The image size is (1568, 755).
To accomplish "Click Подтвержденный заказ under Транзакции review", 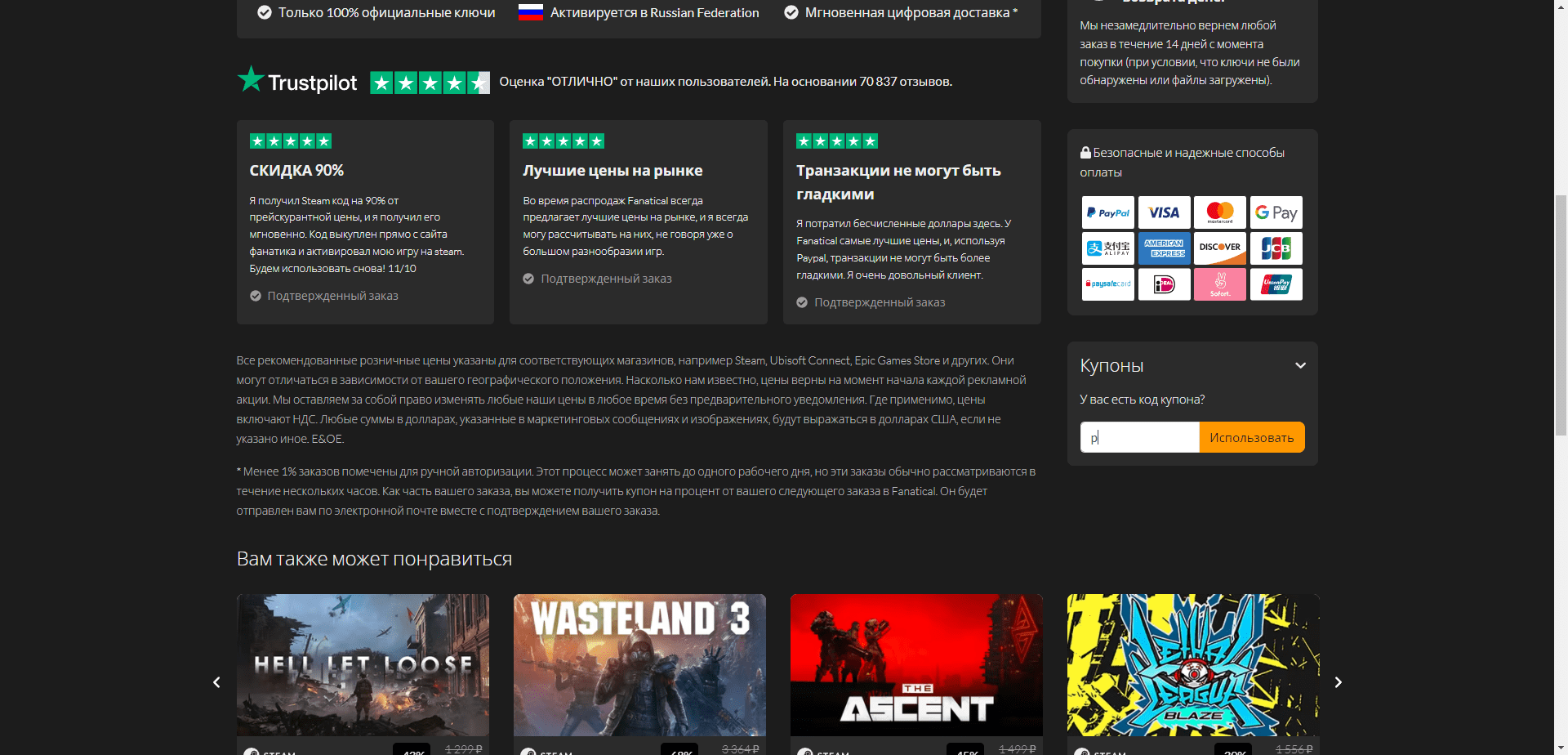I will (880, 302).
